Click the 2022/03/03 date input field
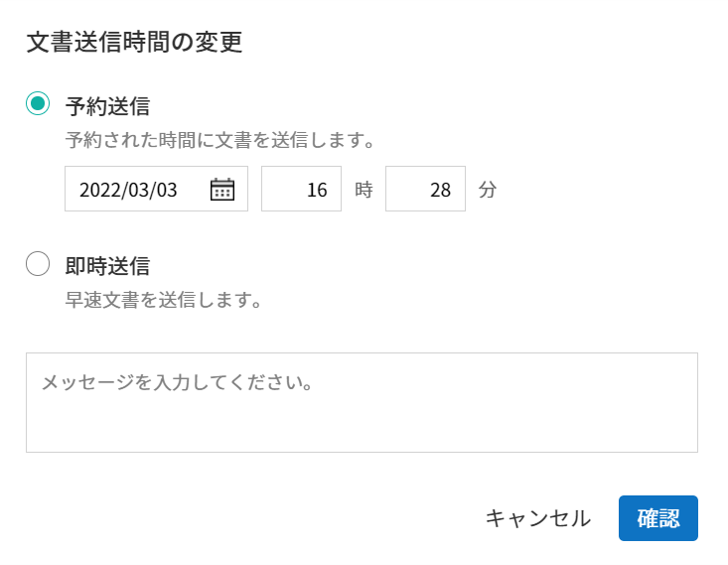 click(x=156, y=189)
